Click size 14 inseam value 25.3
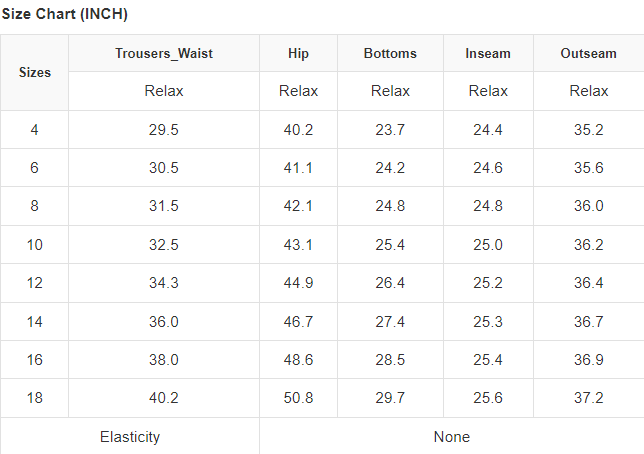Image resolution: width=644 pixels, height=454 pixels. click(488, 321)
